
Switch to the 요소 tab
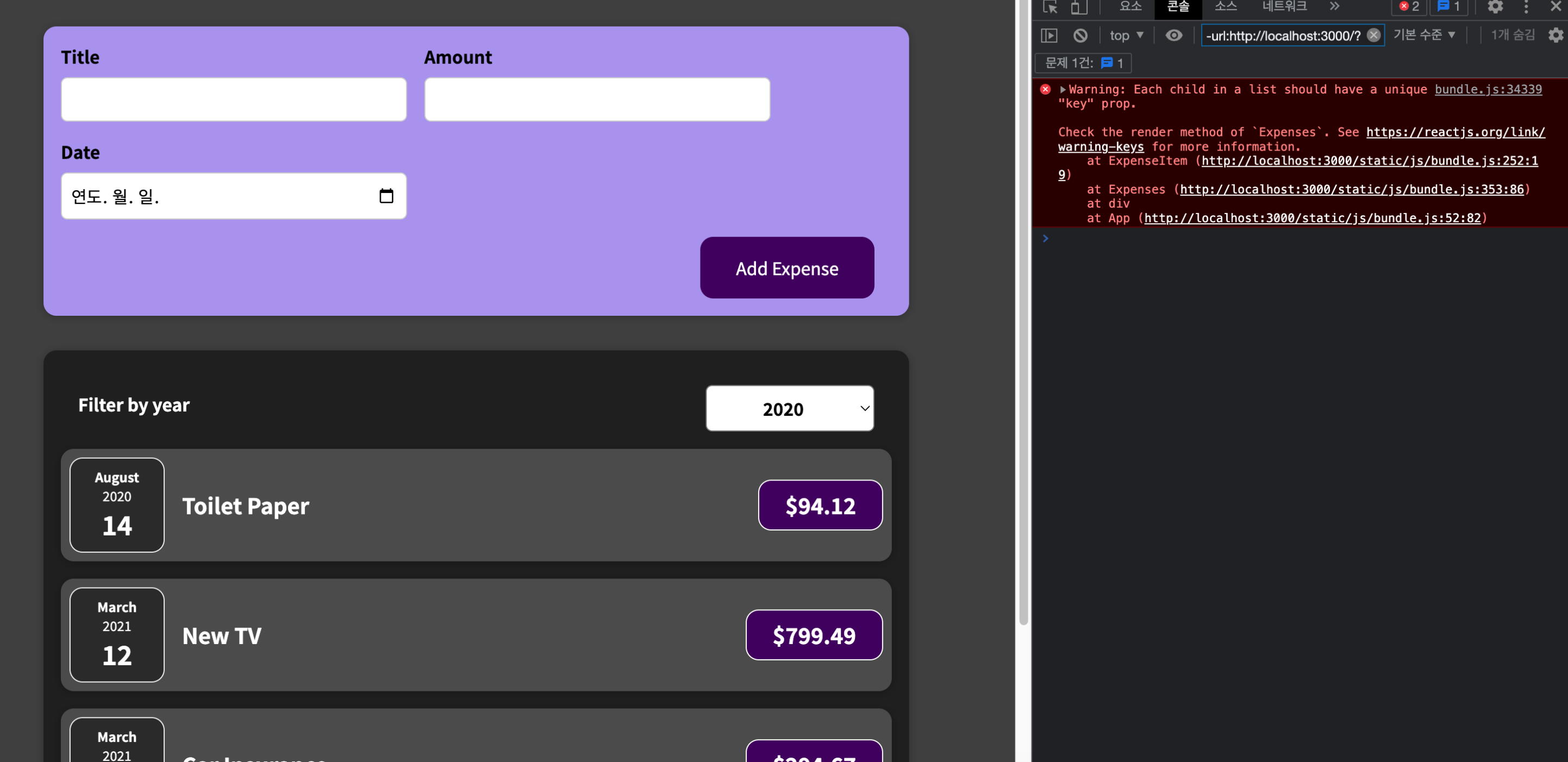pos(1130,7)
